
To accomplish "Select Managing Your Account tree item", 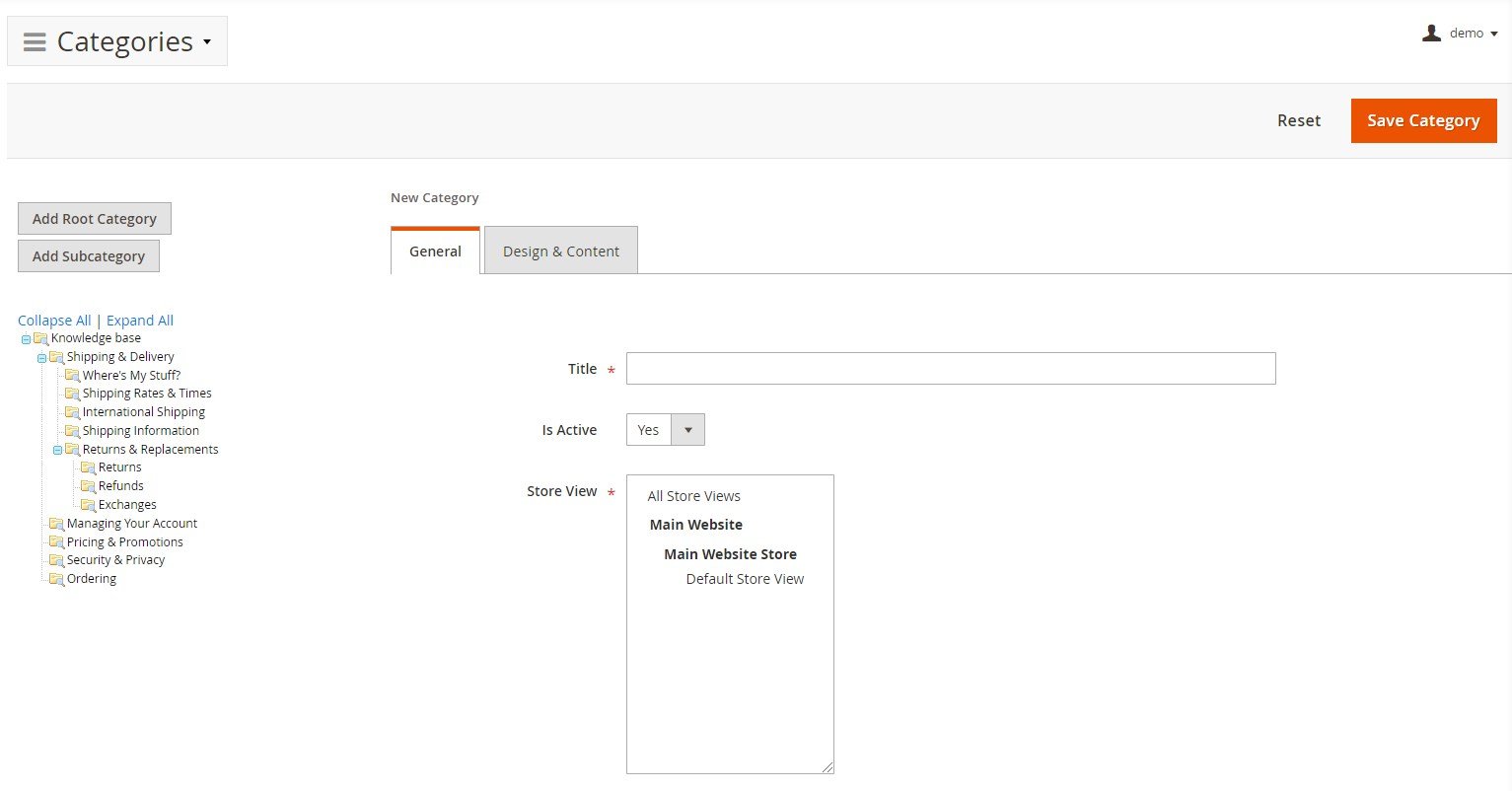I will pos(132,524).
